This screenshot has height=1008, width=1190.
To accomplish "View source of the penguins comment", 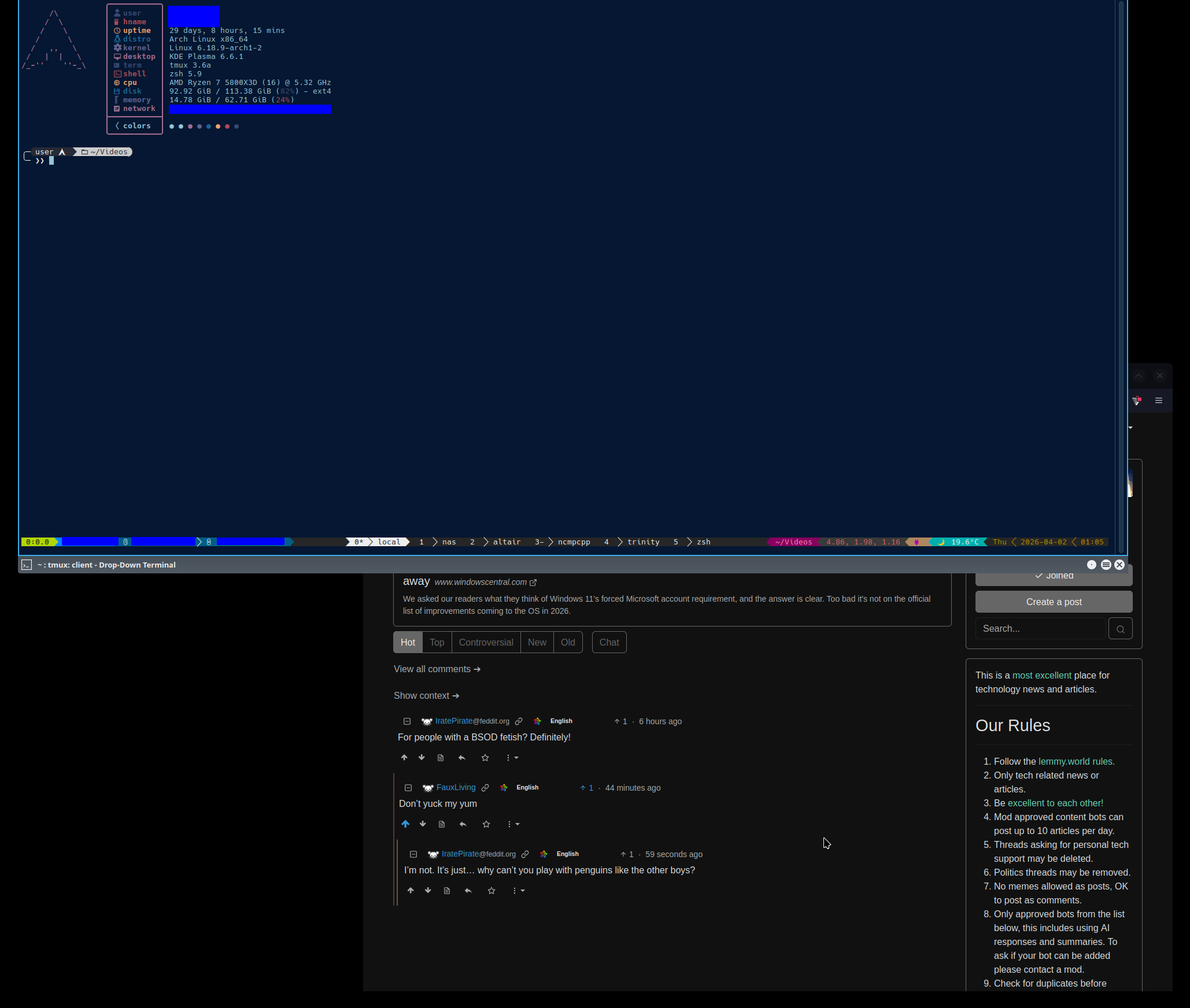I will coord(447,891).
